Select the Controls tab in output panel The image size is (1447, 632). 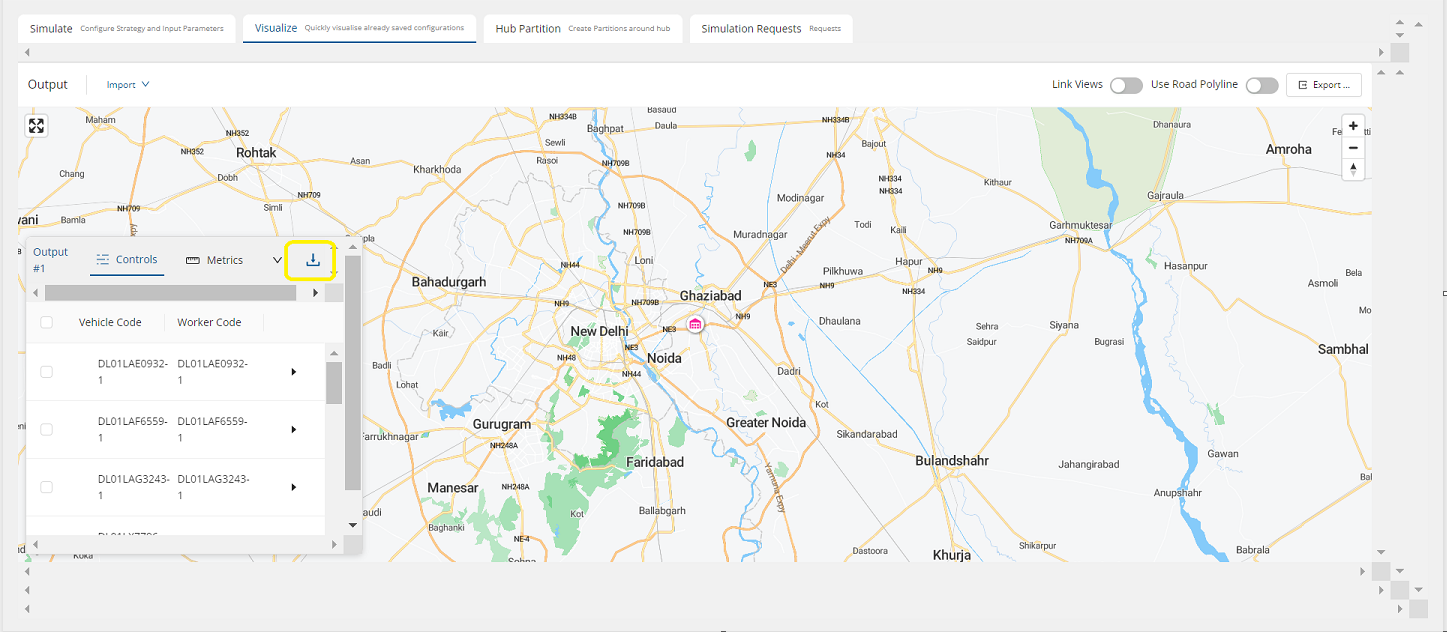point(126,260)
